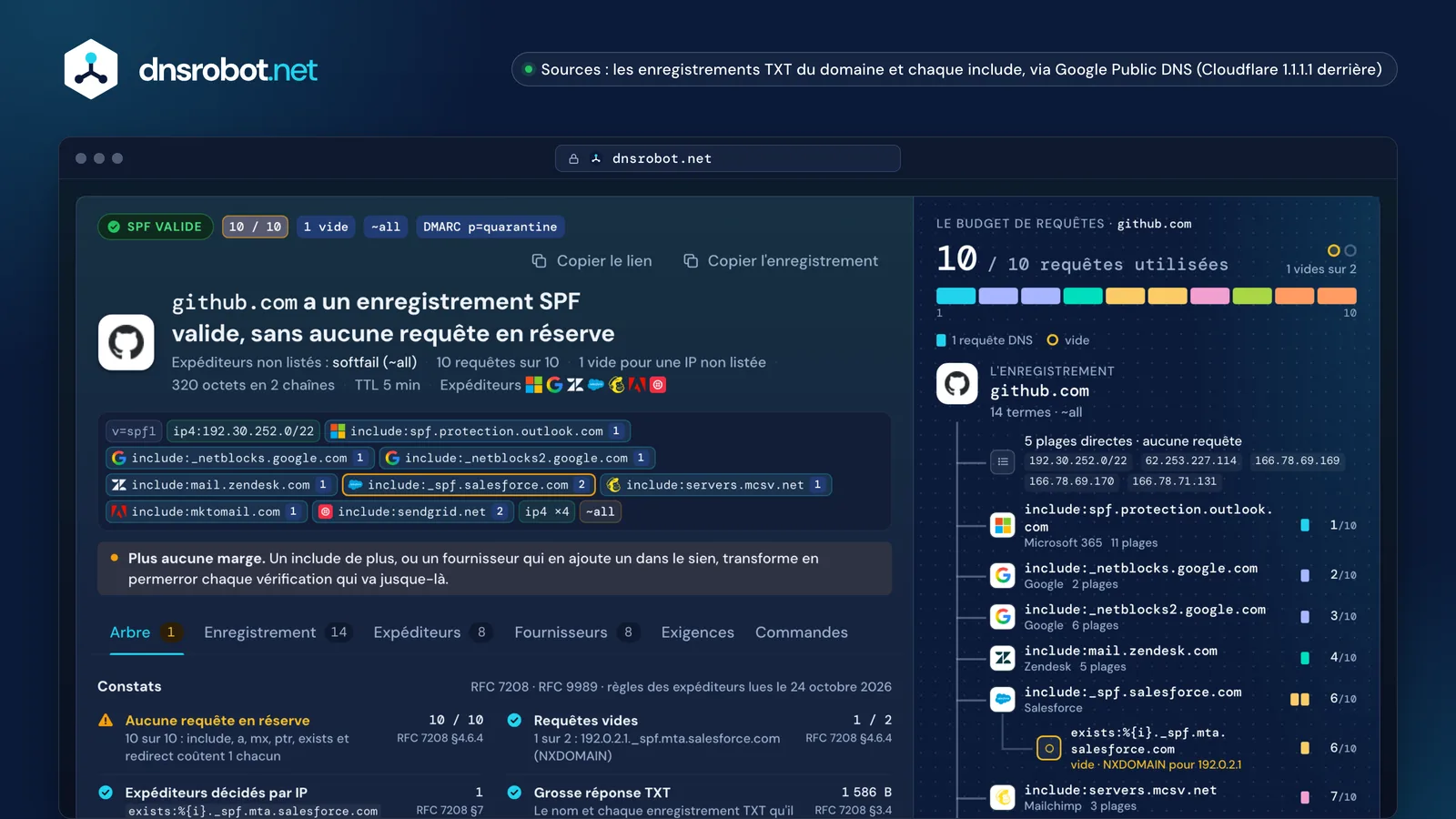Click the GitHub icon above L'ENREGISTREMENT
Image resolution: width=1456 pixels, height=819 pixels.
tap(956, 383)
